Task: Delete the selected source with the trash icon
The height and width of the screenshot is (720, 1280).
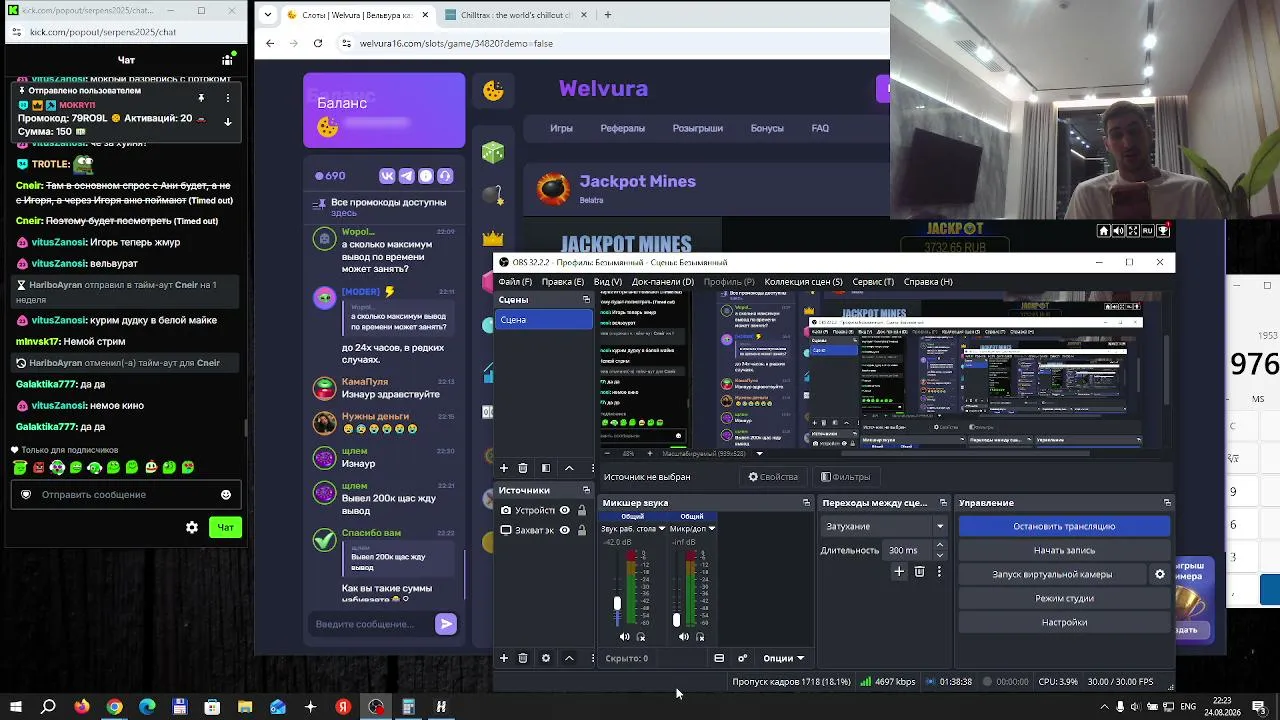Action: [523, 658]
